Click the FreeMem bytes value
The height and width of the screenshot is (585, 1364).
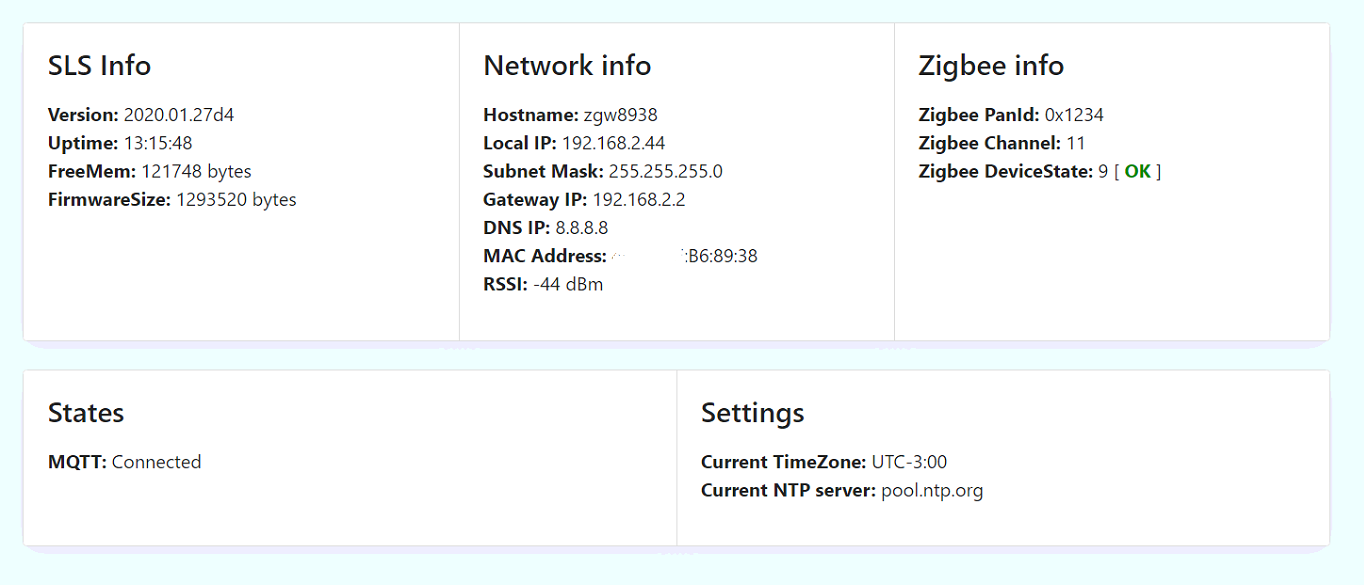click(196, 171)
